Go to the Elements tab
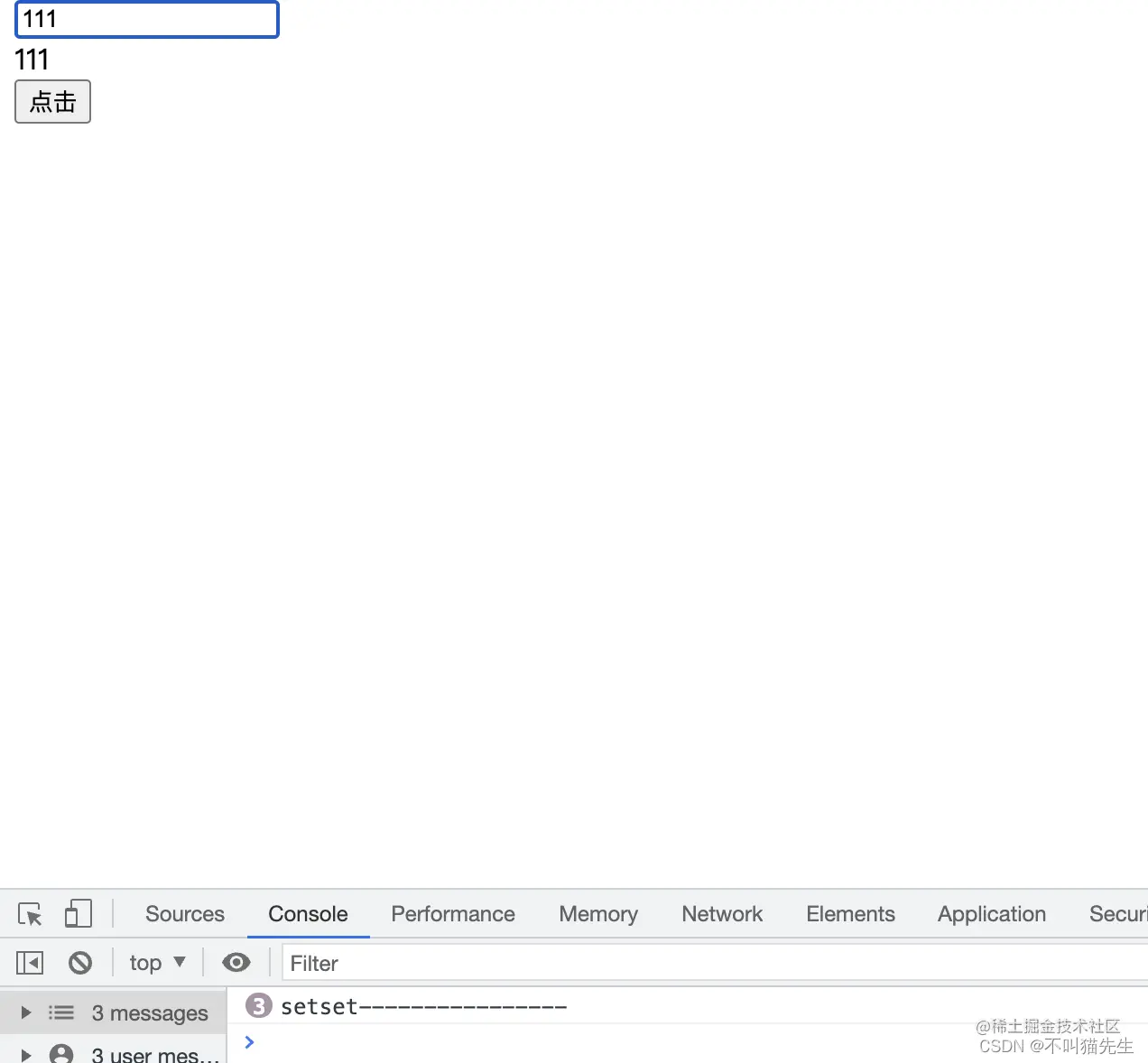1148x1063 pixels. (850, 914)
